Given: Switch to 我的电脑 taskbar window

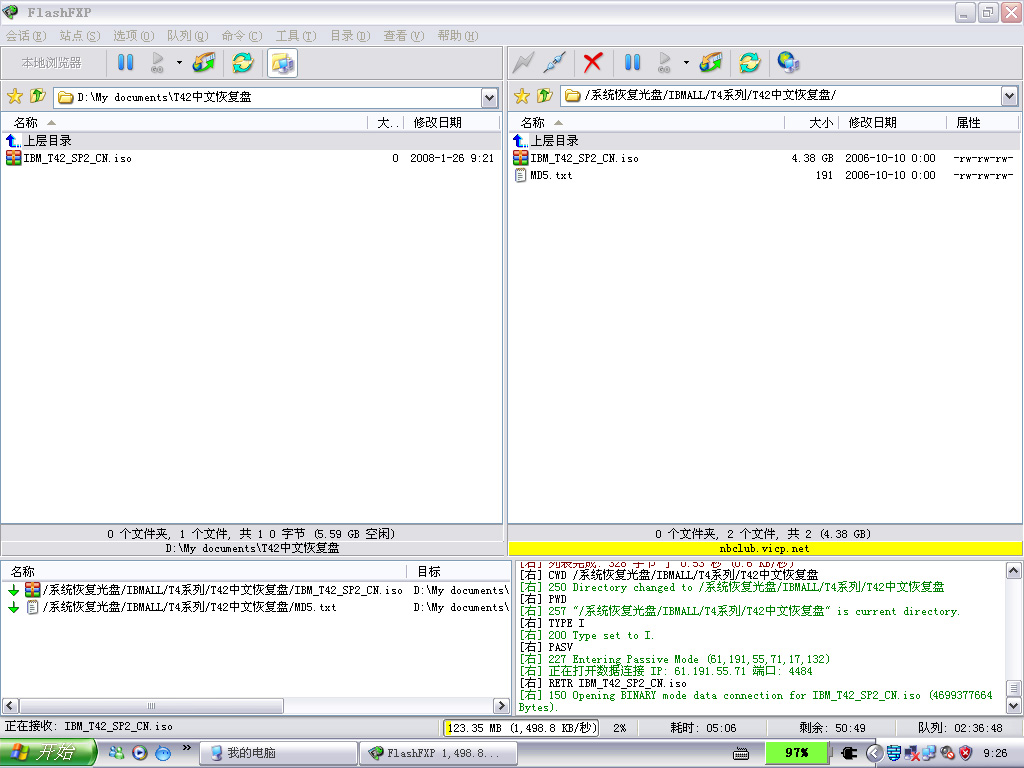Looking at the screenshot, I should coord(278,753).
